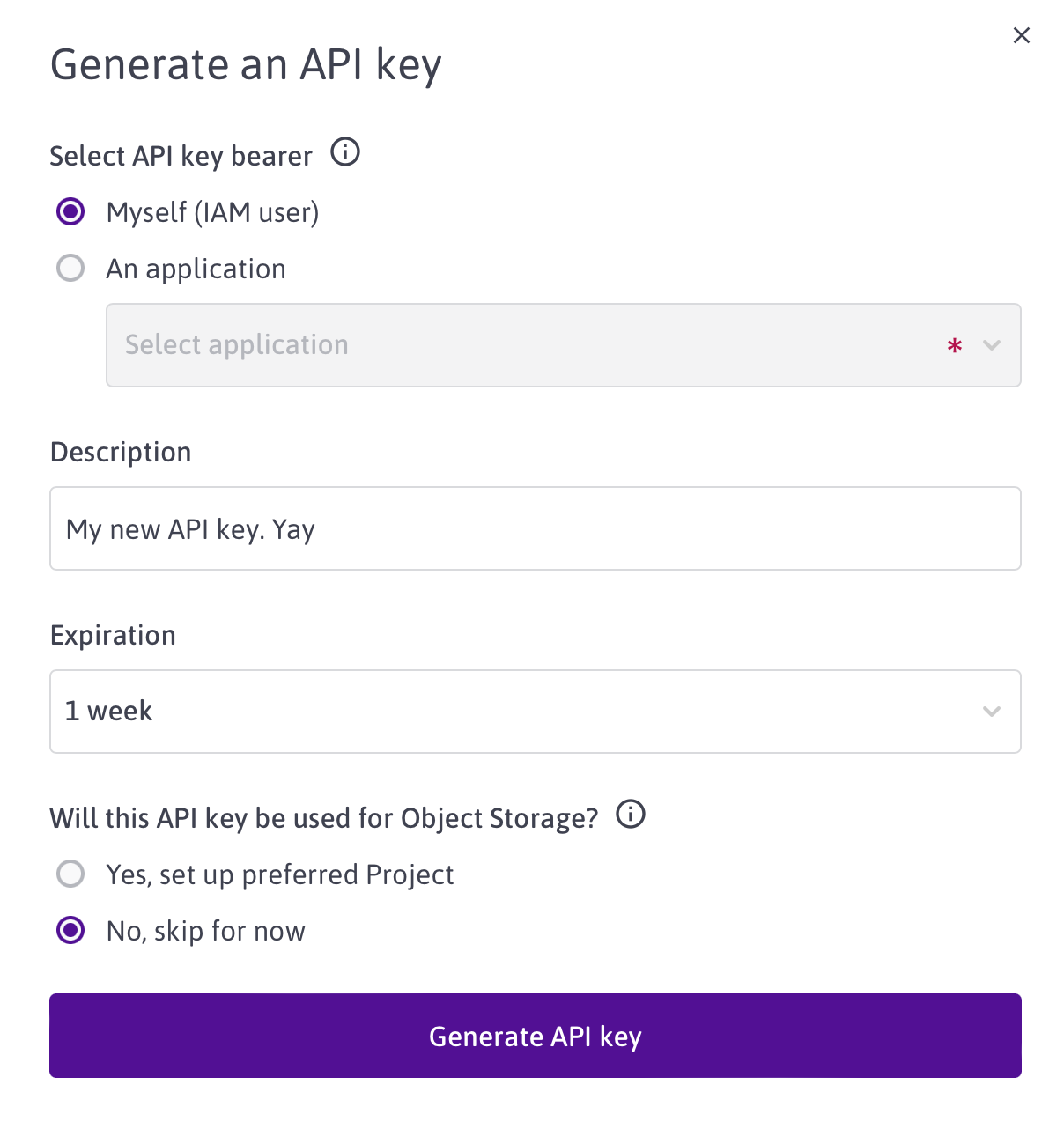Click the info icon next to Object Storage question
1064x1129 pixels.
[630, 815]
